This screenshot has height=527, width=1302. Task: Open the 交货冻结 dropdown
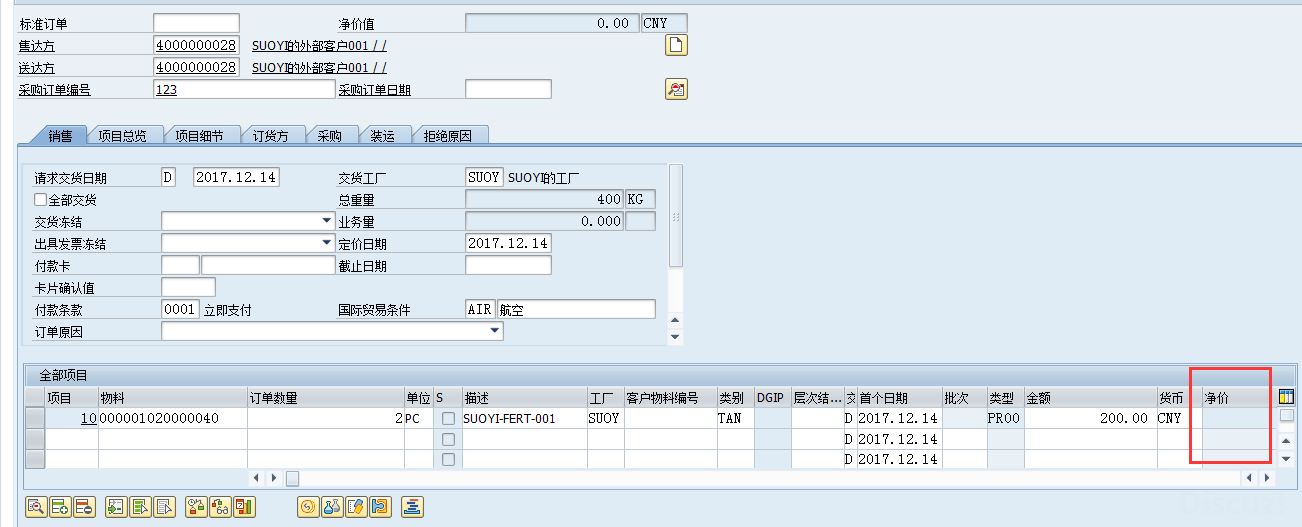pos(327,221)
